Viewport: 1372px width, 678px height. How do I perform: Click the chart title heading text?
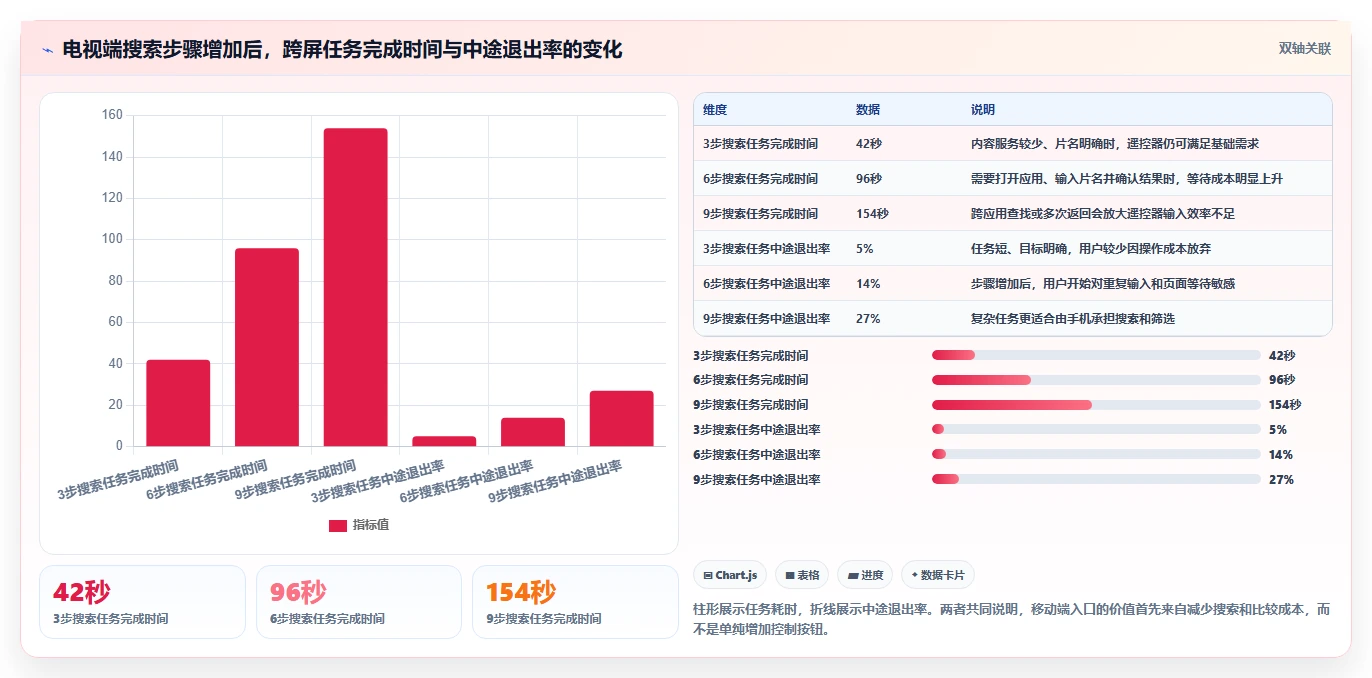coord(342,49)
